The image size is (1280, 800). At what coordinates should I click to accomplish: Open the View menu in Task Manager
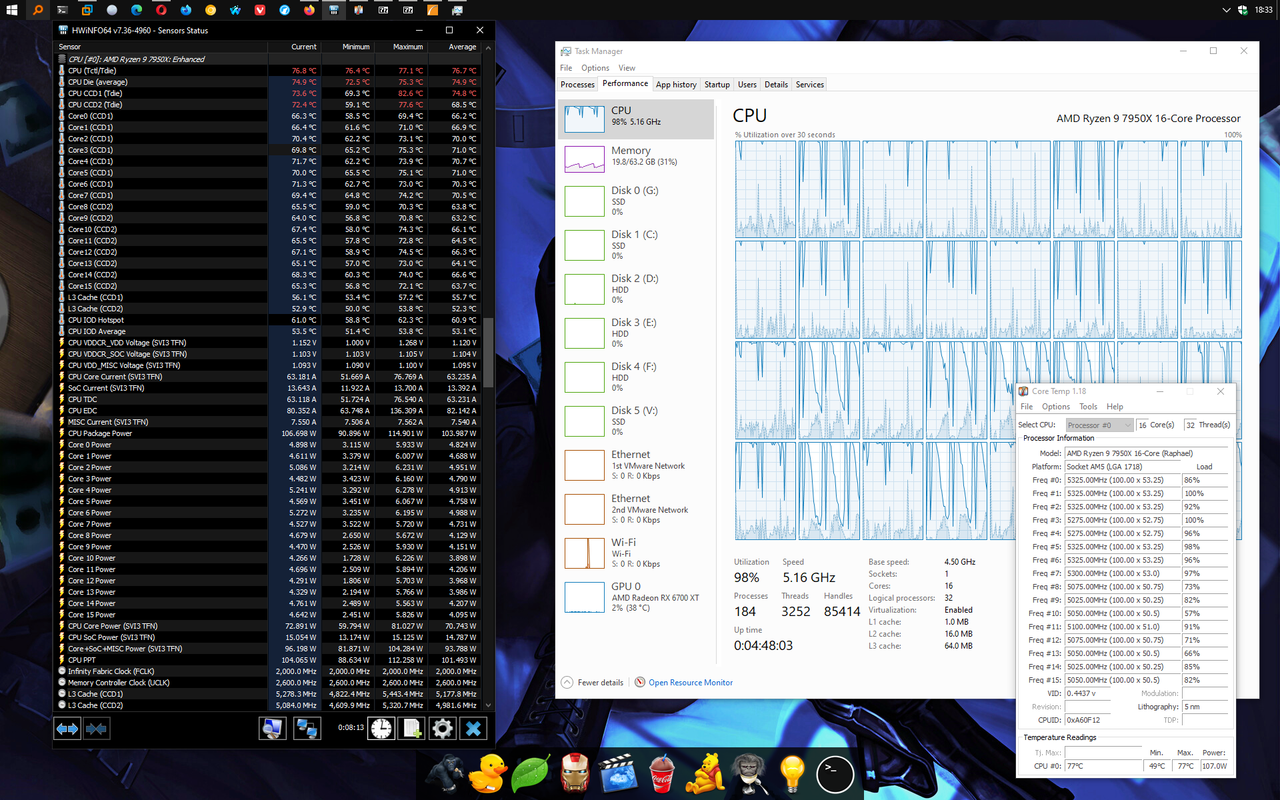point(627,67)
